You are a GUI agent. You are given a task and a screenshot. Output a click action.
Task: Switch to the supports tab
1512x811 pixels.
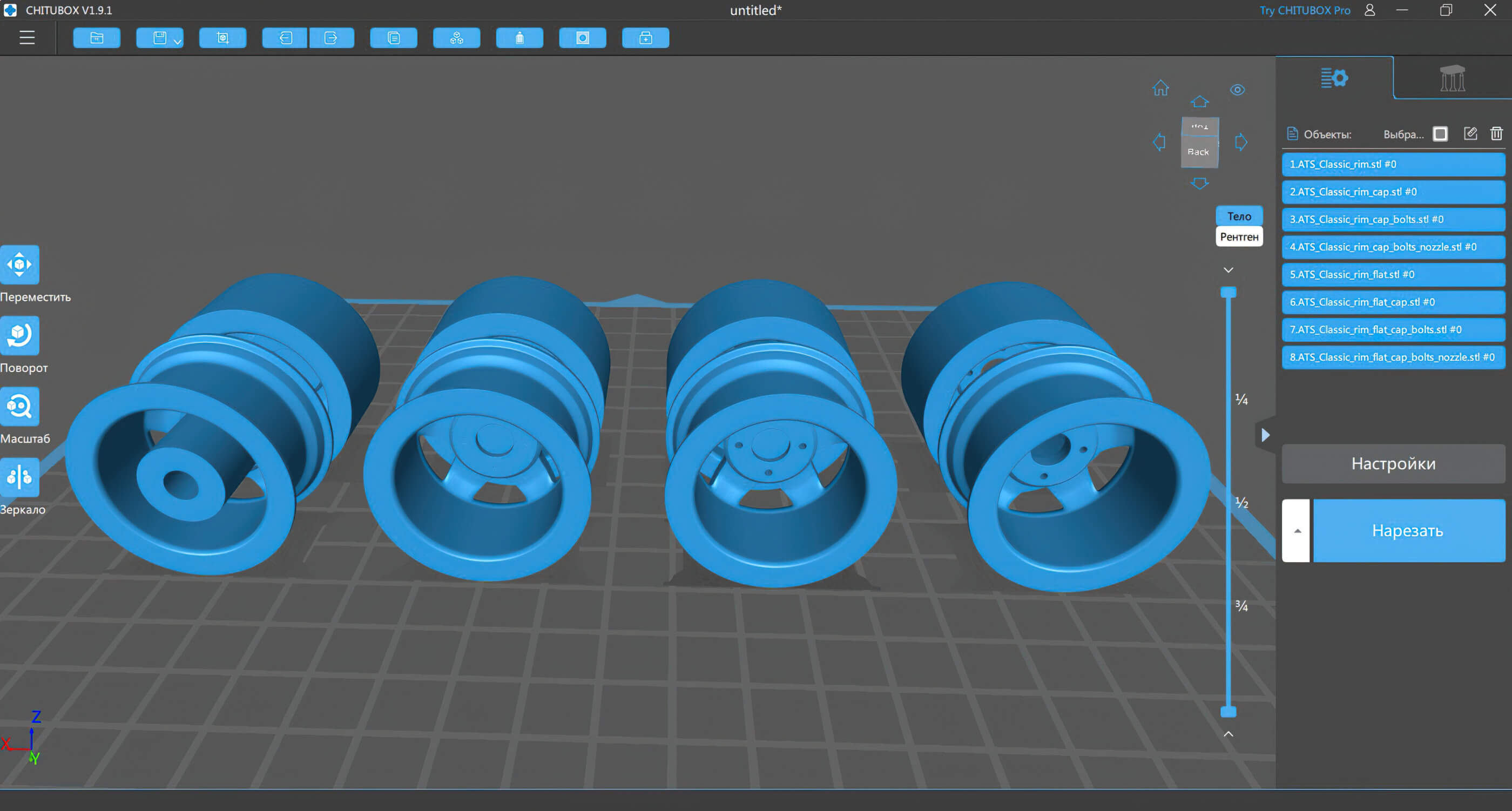pyautogui.click(x=1452, y=78)
